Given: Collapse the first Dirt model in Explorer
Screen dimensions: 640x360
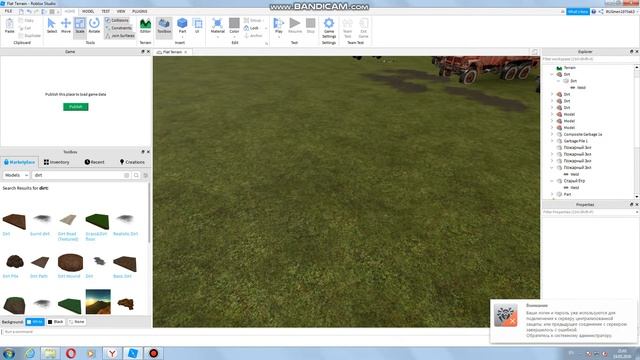Looking at the screenshot, I should click(552, 74).
